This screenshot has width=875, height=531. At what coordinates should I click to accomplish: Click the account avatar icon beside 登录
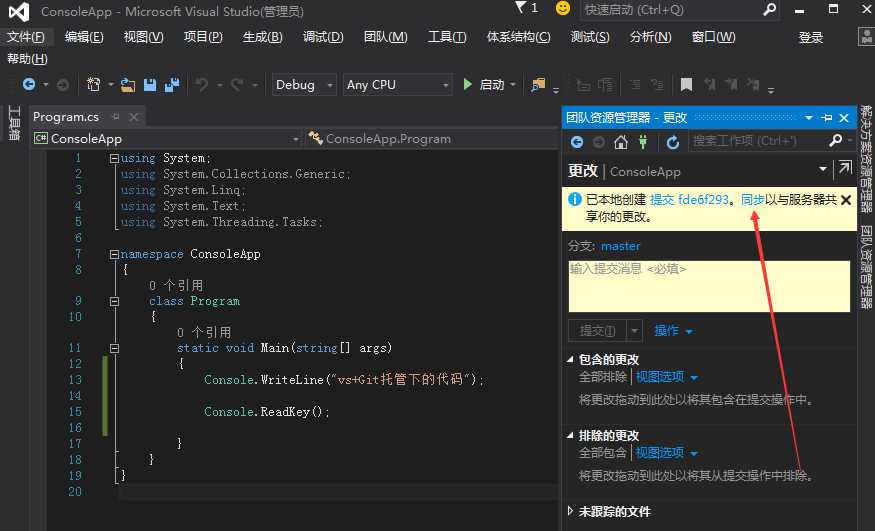866,37
